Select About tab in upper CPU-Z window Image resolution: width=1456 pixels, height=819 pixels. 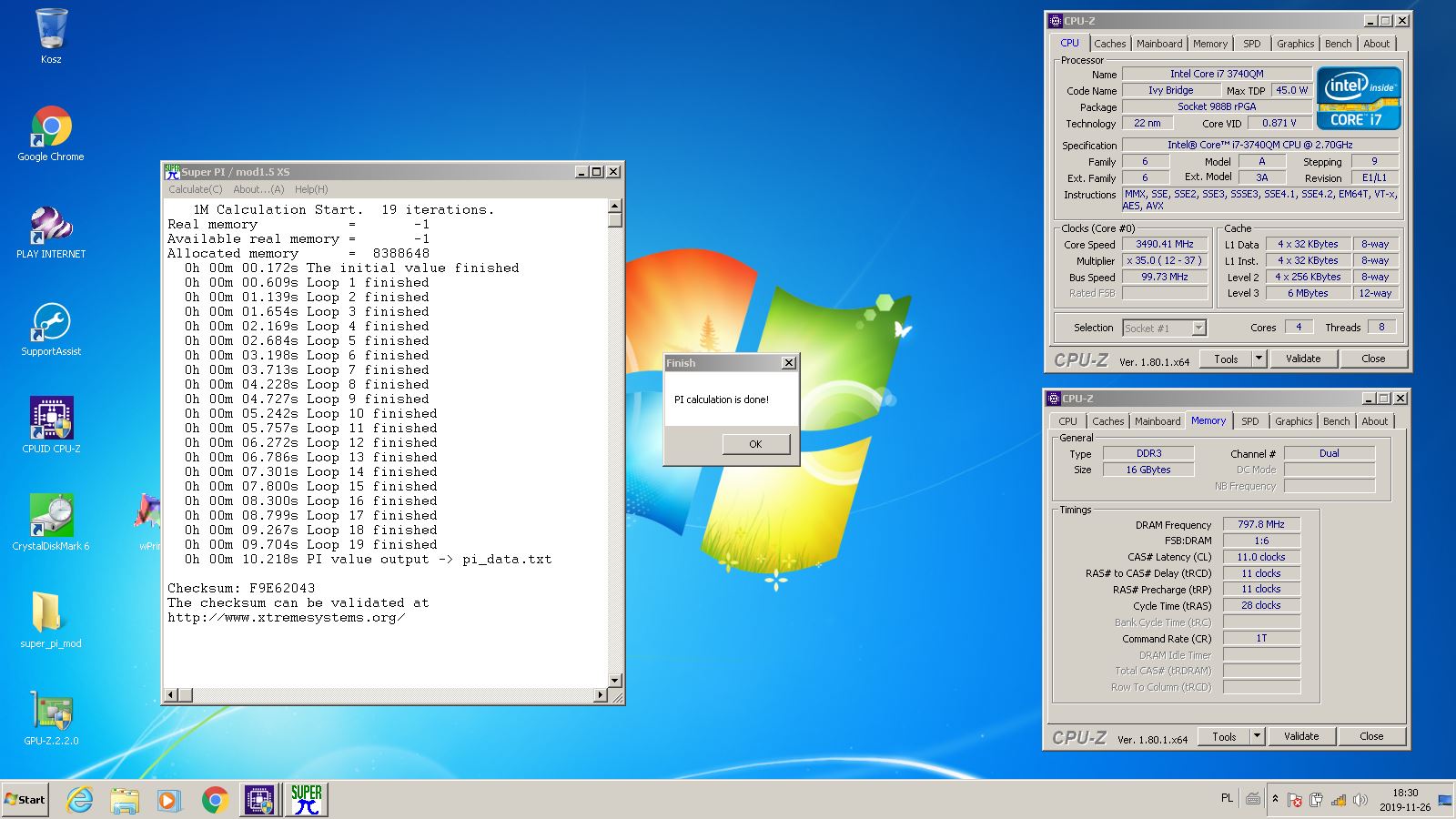pyautogui.click(x=1377, y=44)
